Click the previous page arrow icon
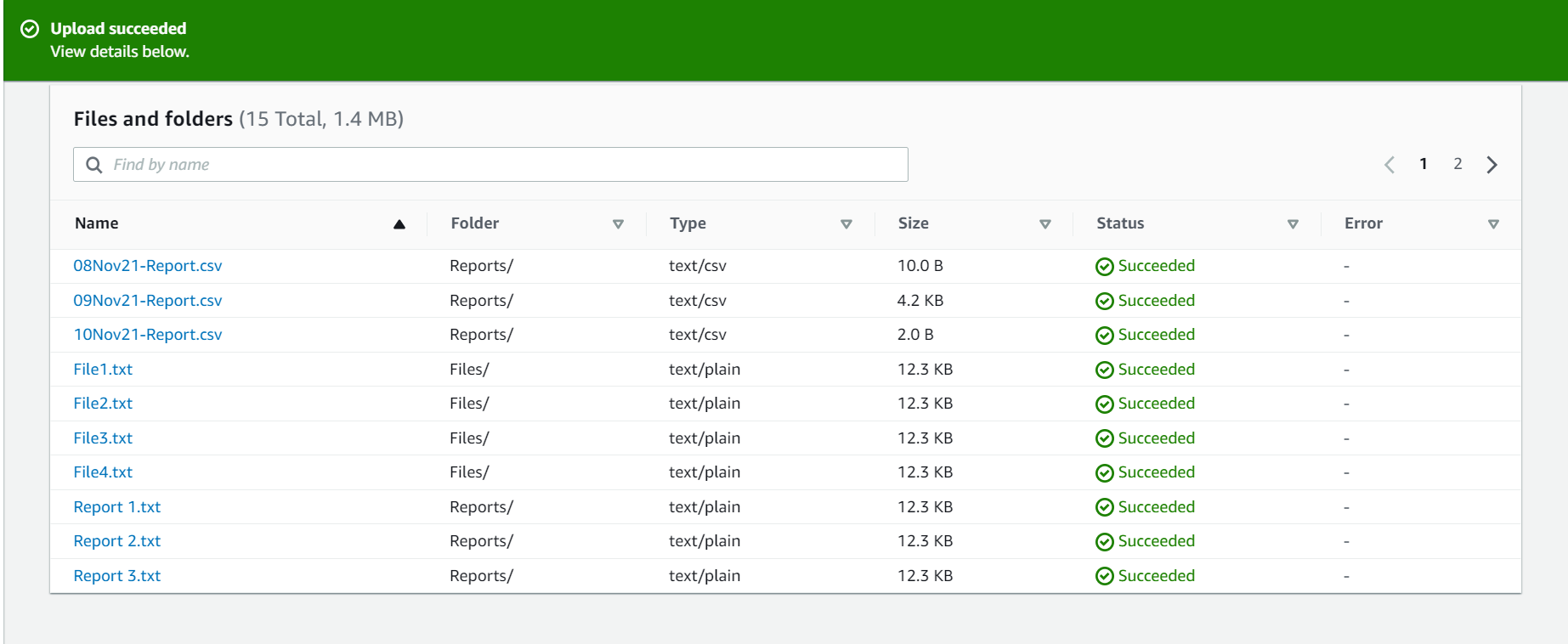This screenshot has height=644, width=1568. pos(1390,165)
